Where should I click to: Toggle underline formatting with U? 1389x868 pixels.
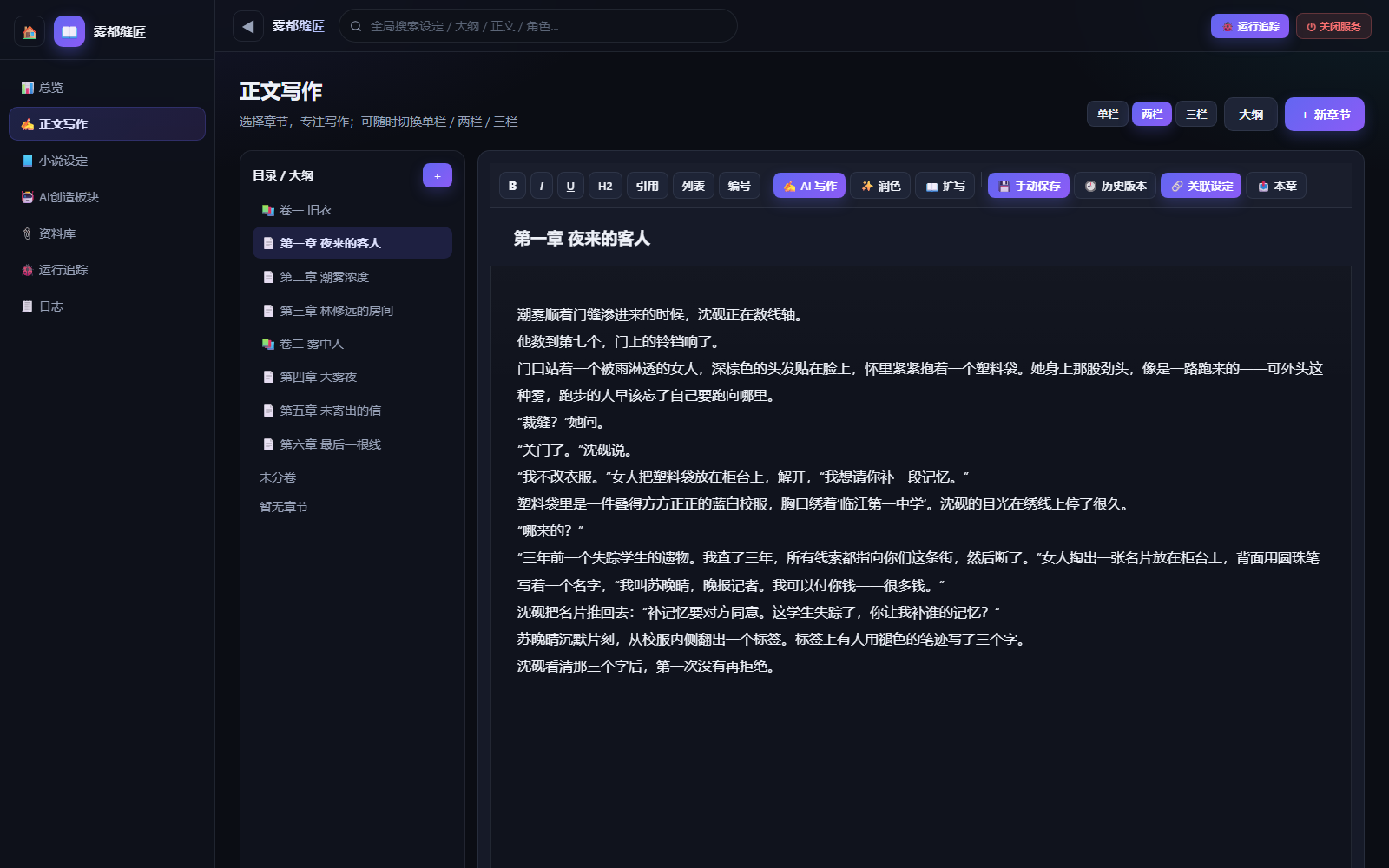[570, 186]
